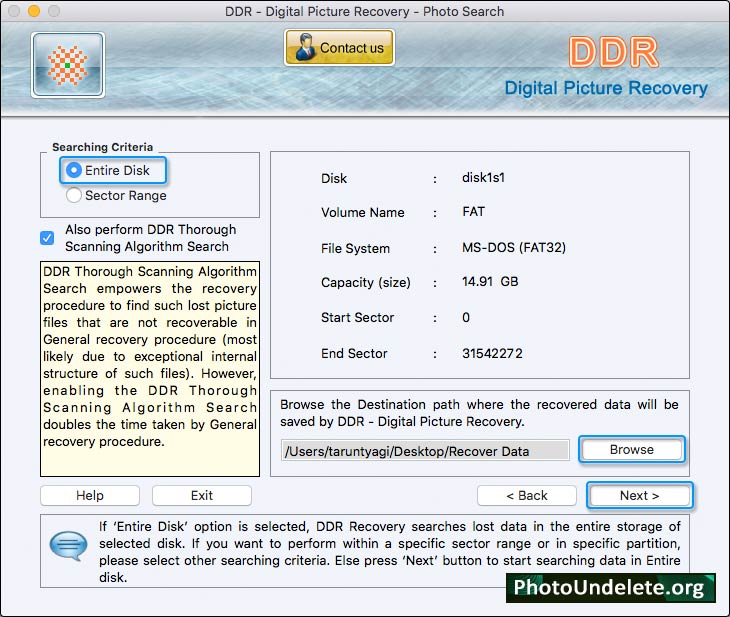Image resolution: width=730 pixels, height=617 pixels.
Task: Click the Start Sector label
Action: click(x=358, y=318)
